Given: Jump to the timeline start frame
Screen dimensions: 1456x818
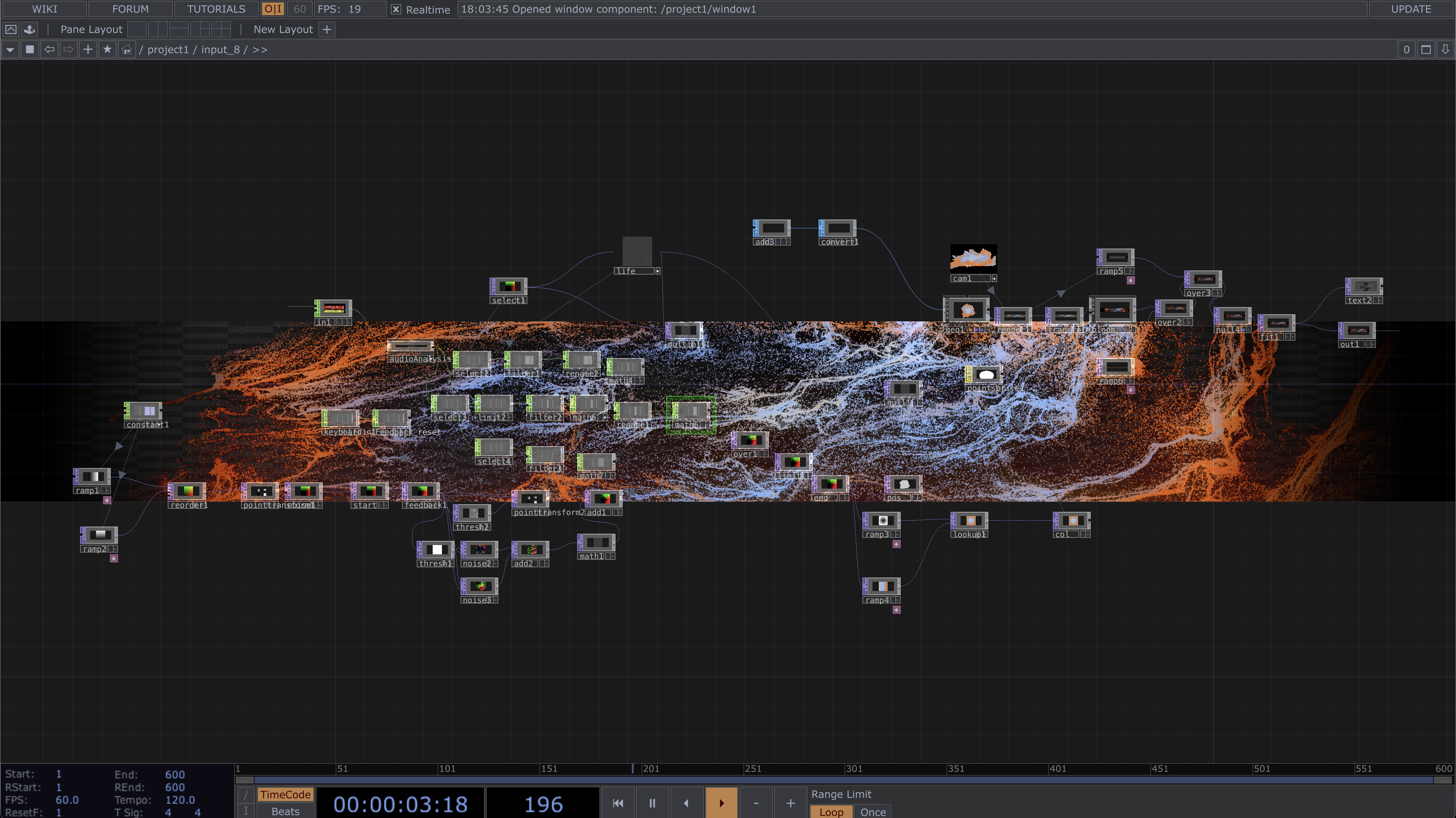Looking at the screenshot, I should [618, 803].
